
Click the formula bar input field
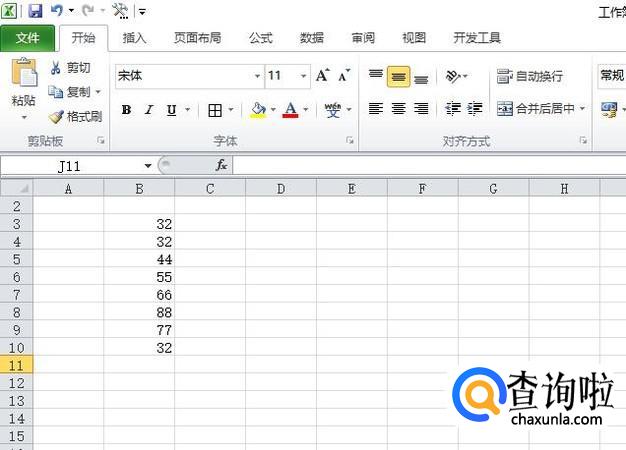point(429,165)
